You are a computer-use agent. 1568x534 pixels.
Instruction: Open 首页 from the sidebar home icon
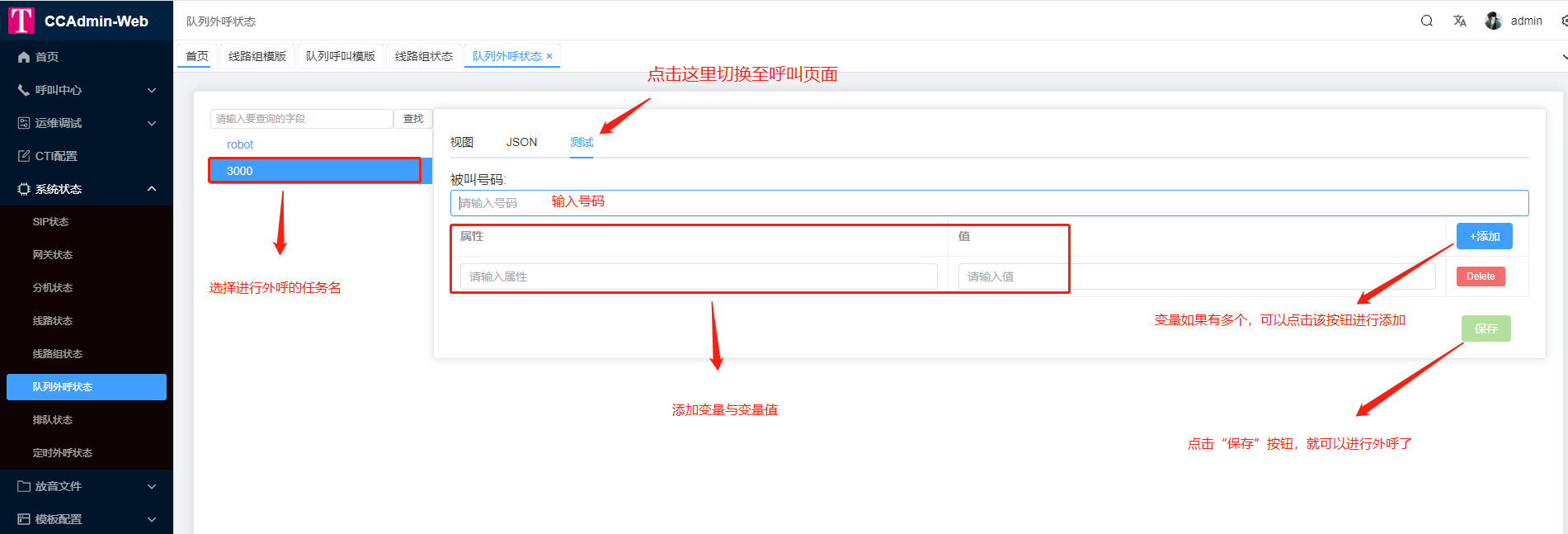[25, 57]
